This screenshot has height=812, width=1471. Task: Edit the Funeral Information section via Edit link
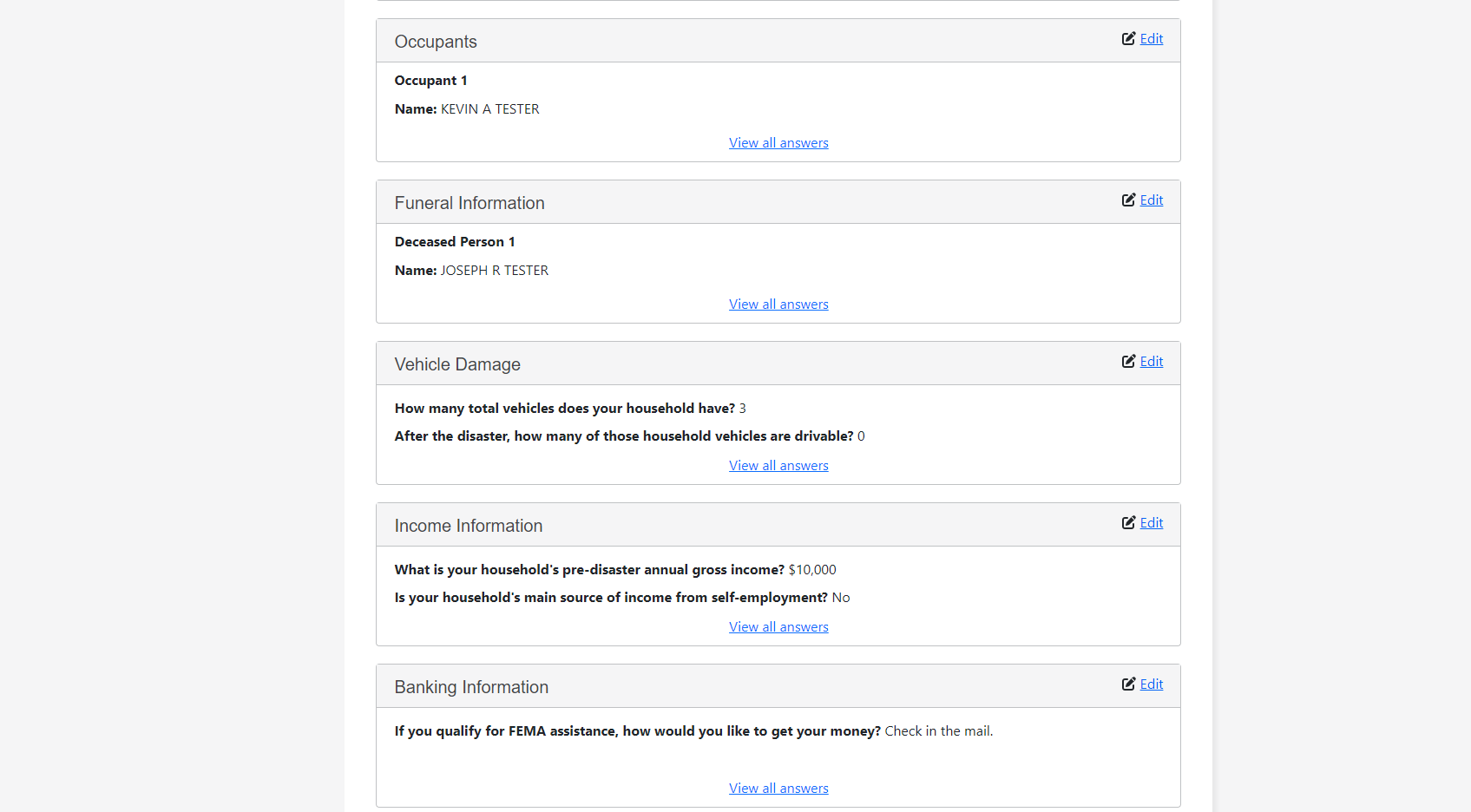(x=1152, y=200)
